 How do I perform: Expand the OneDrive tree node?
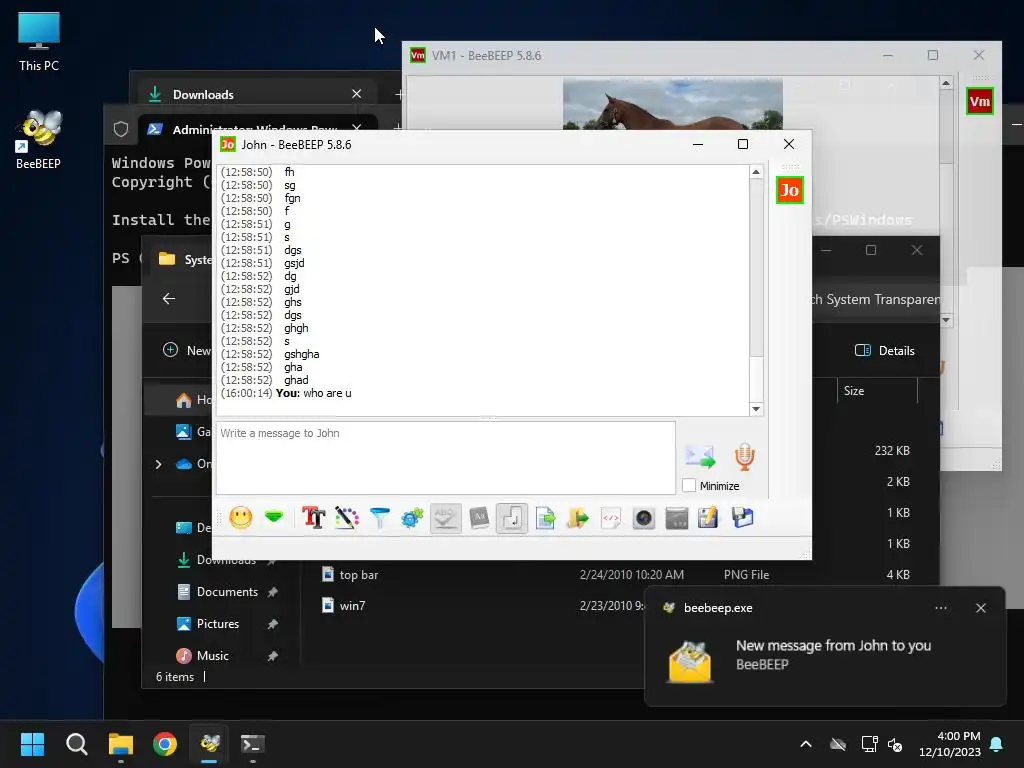point(158,464)
